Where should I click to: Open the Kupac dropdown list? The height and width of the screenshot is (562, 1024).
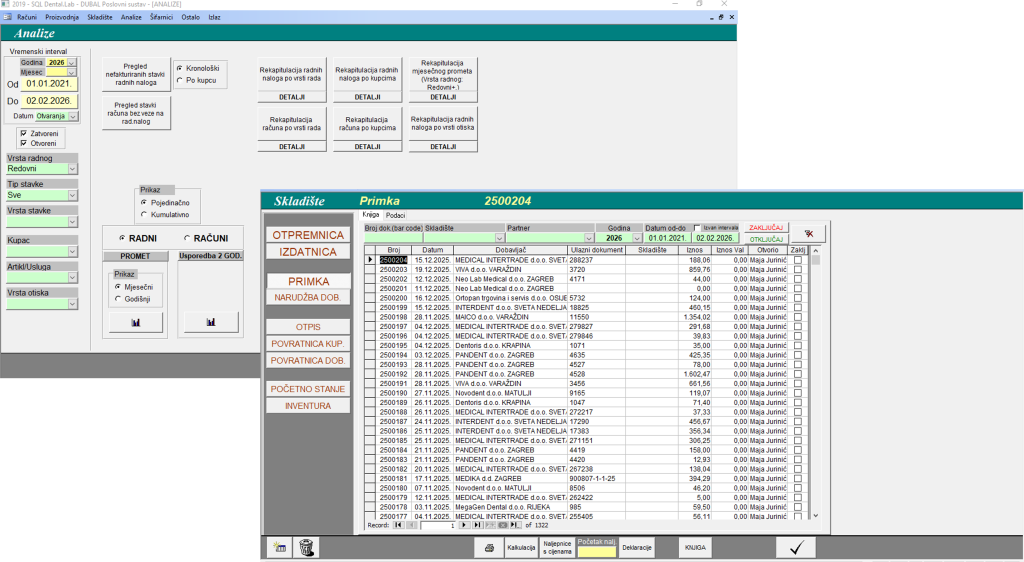click(x=72, y=251)
